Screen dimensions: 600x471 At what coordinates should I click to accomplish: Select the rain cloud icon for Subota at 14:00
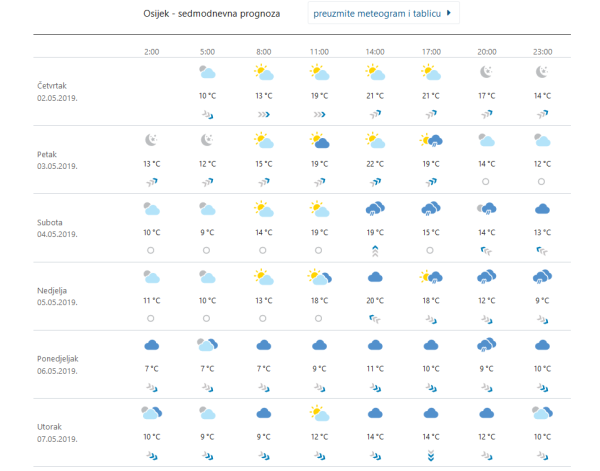[375, 209]
